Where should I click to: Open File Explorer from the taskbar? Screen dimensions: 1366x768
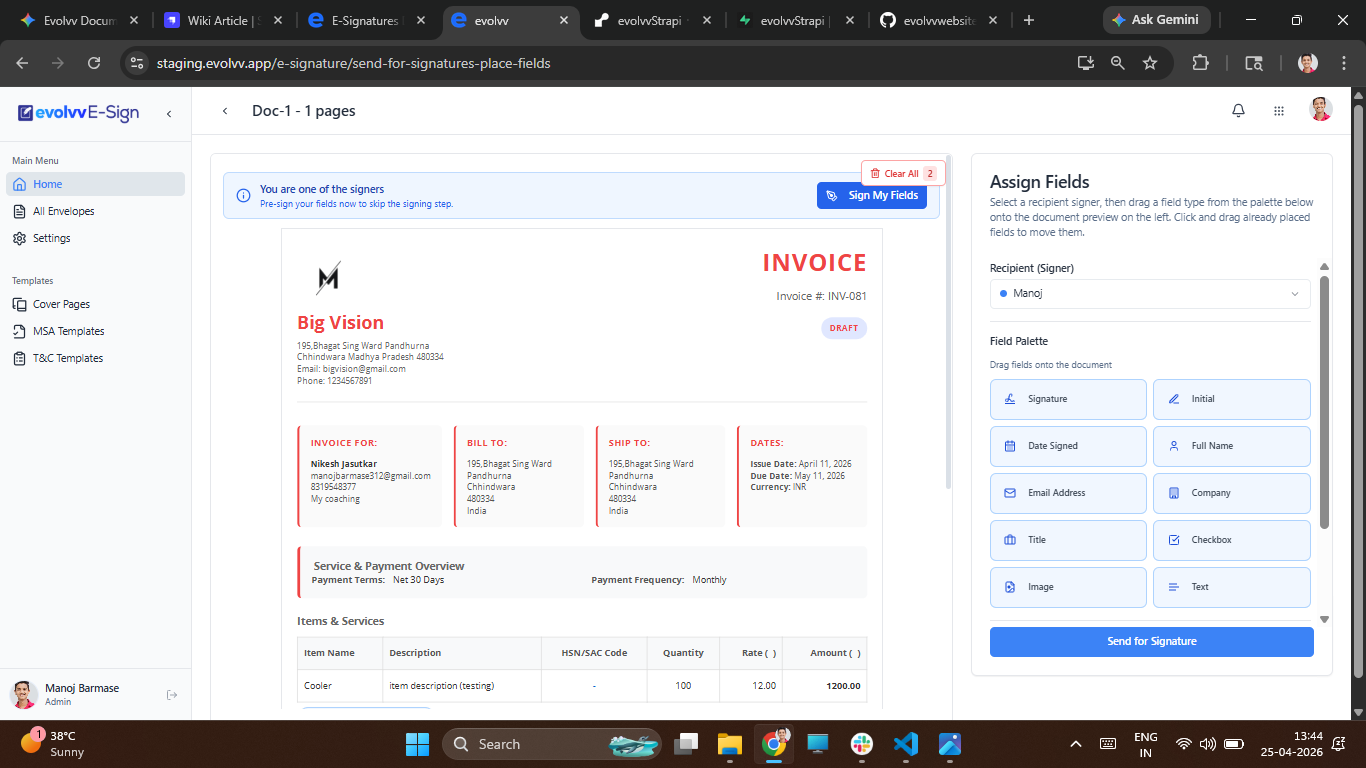(x=730, y=744)
